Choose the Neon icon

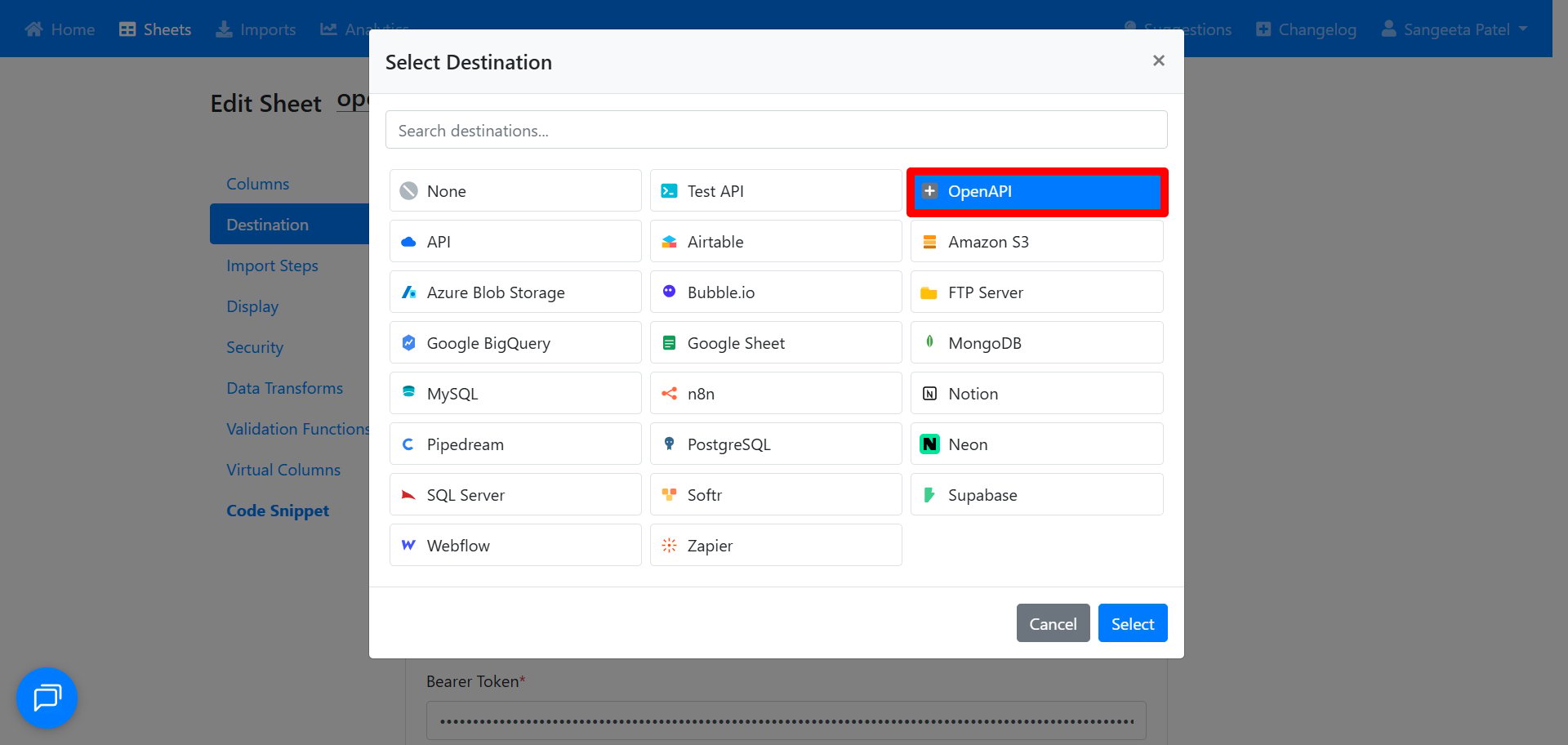pos(929,444)
